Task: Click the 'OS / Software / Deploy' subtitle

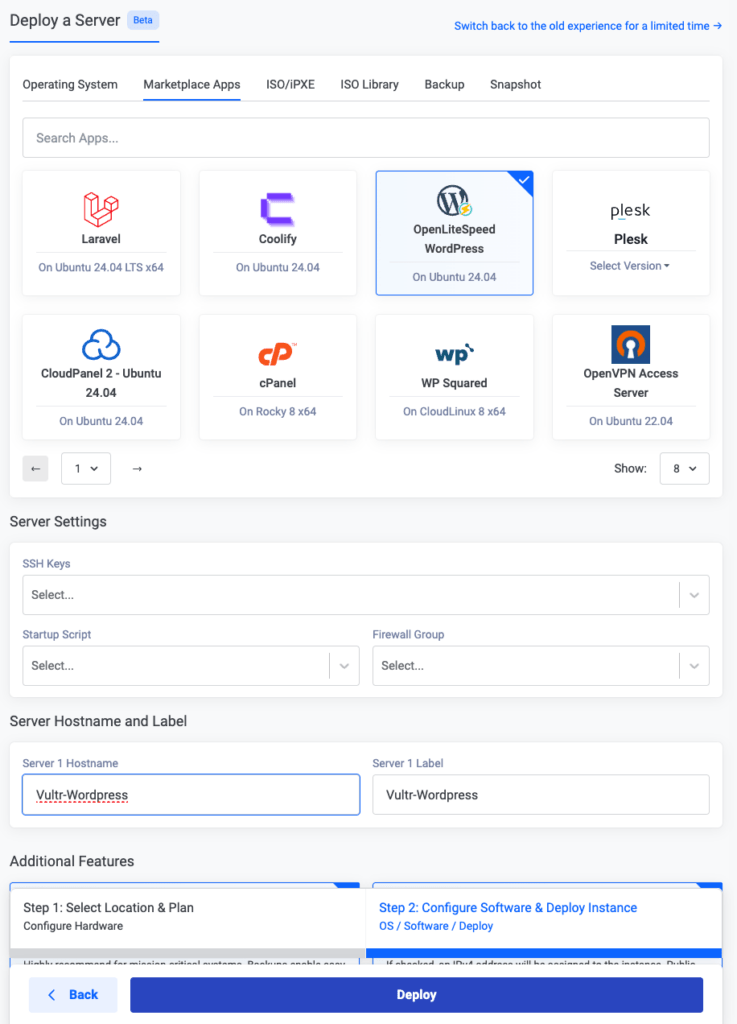Action: click(436, 926)
